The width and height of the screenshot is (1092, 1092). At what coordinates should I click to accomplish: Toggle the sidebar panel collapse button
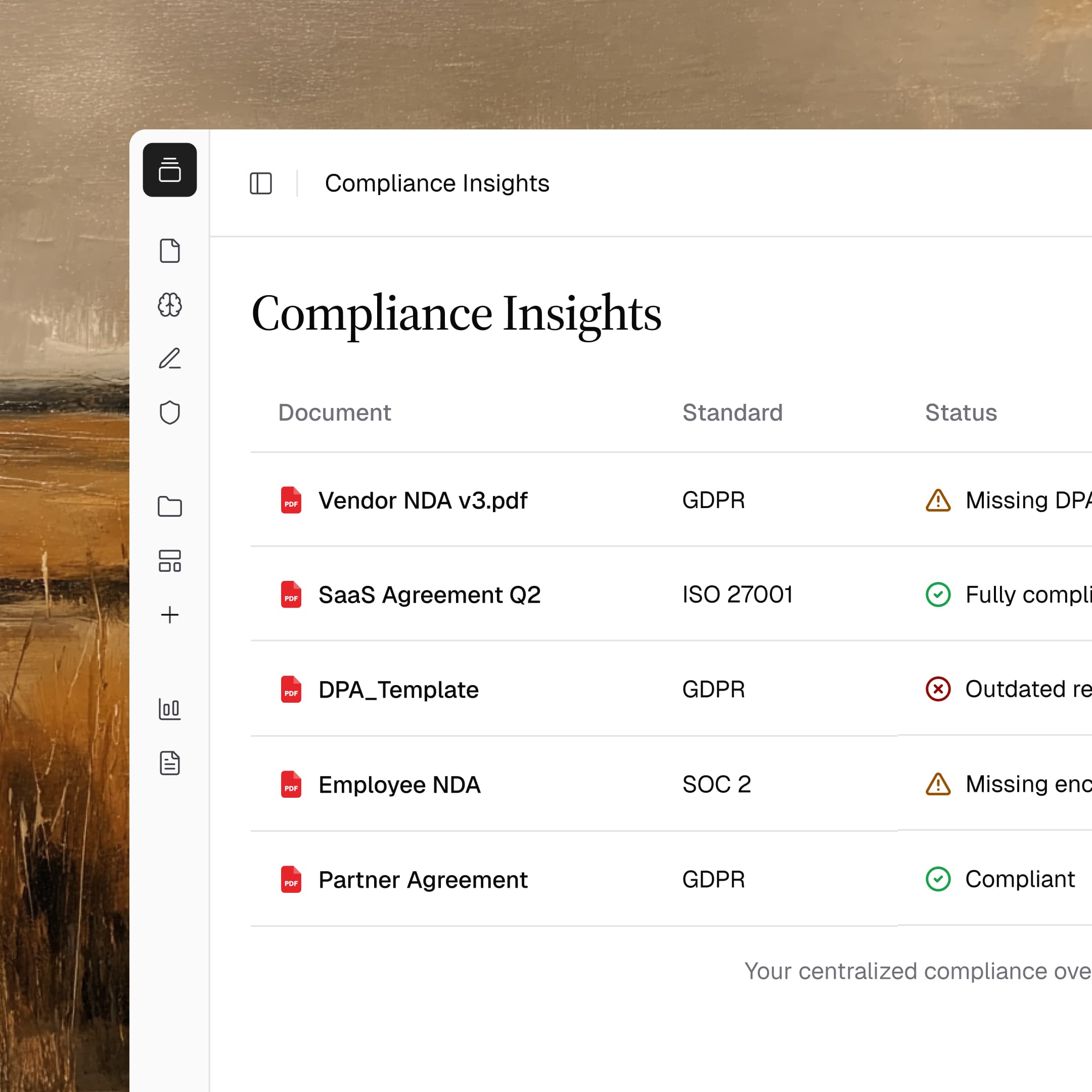pos(260,183)
